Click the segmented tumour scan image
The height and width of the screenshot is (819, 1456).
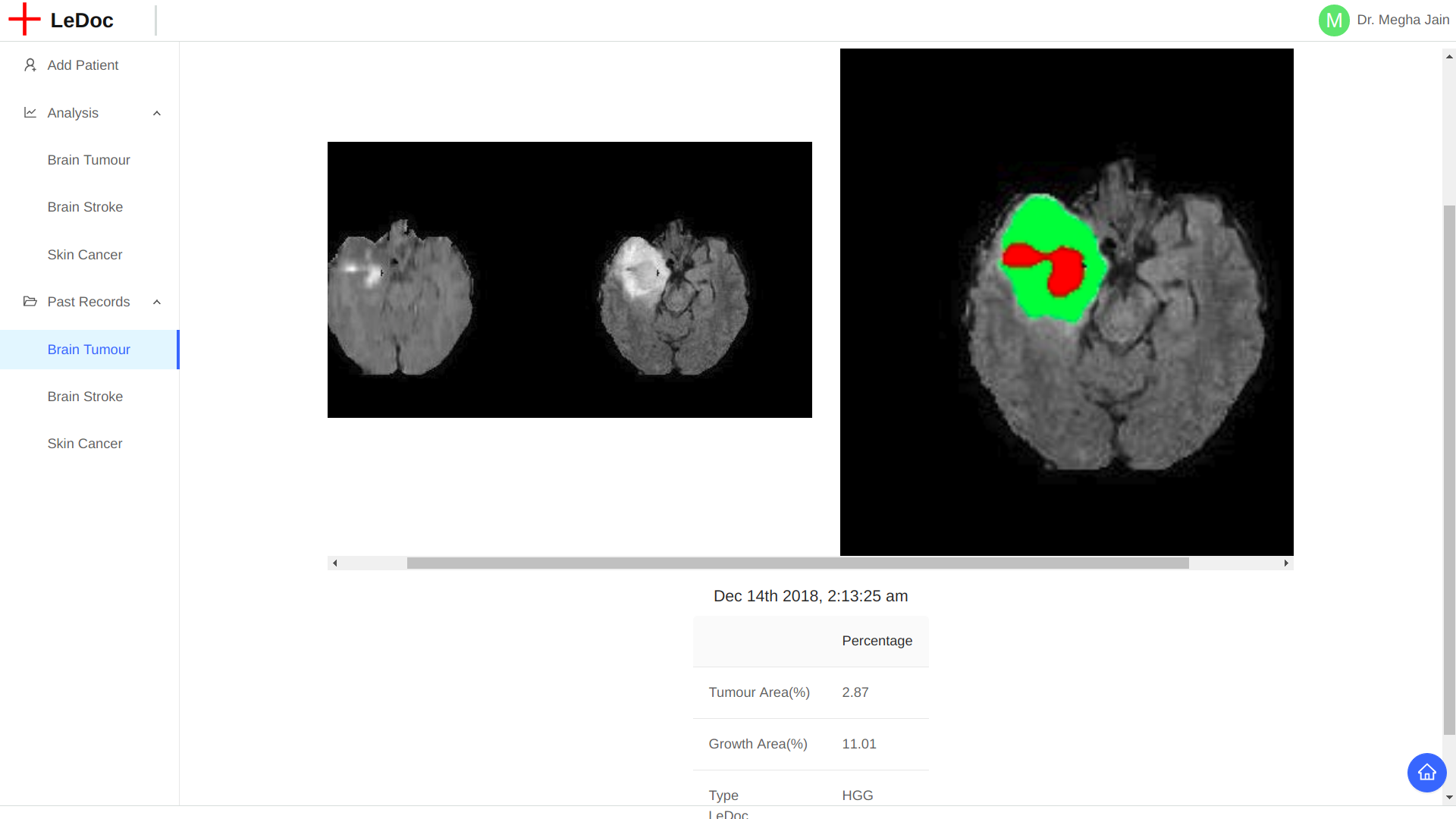(x=1066, y=302)
